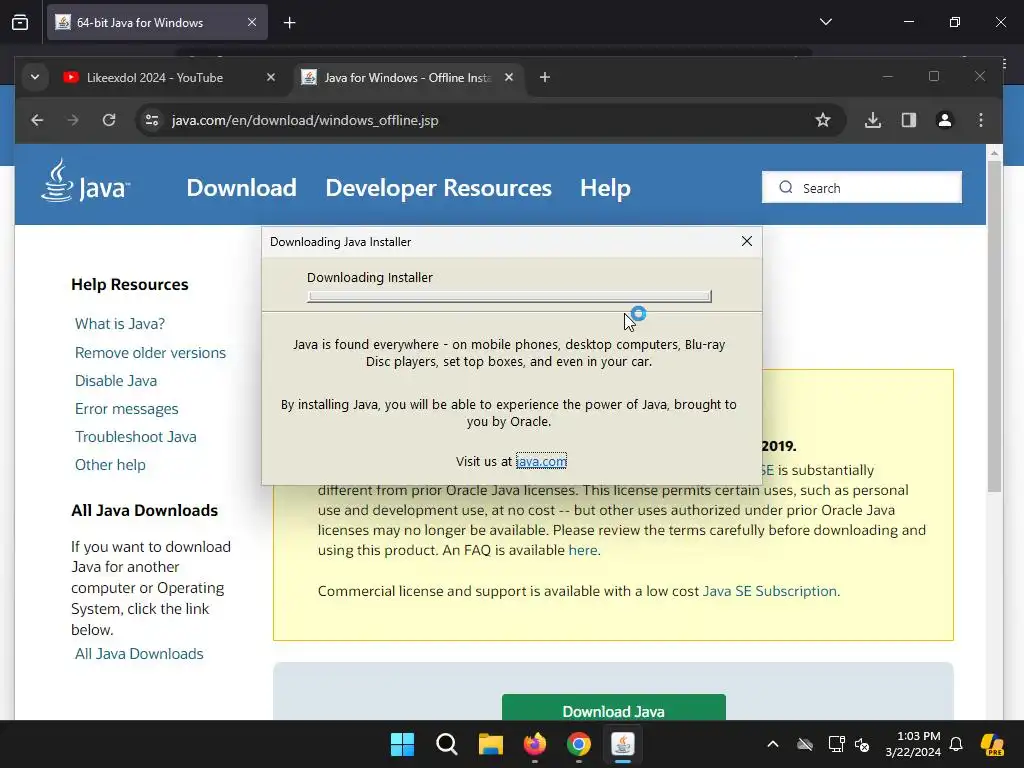Open the Disable Java link

[116, 381]
